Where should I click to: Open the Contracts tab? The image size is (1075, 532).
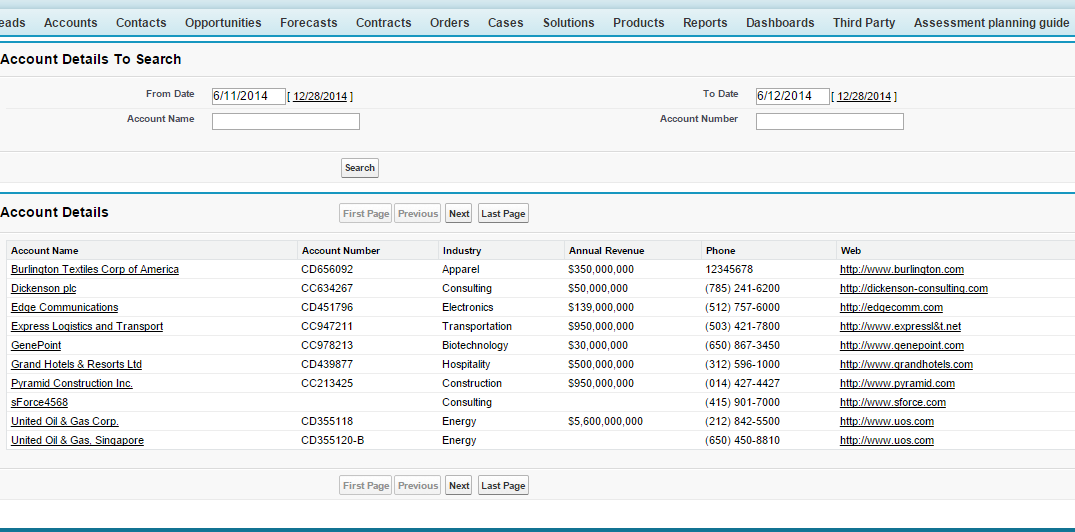click(383, 23)
